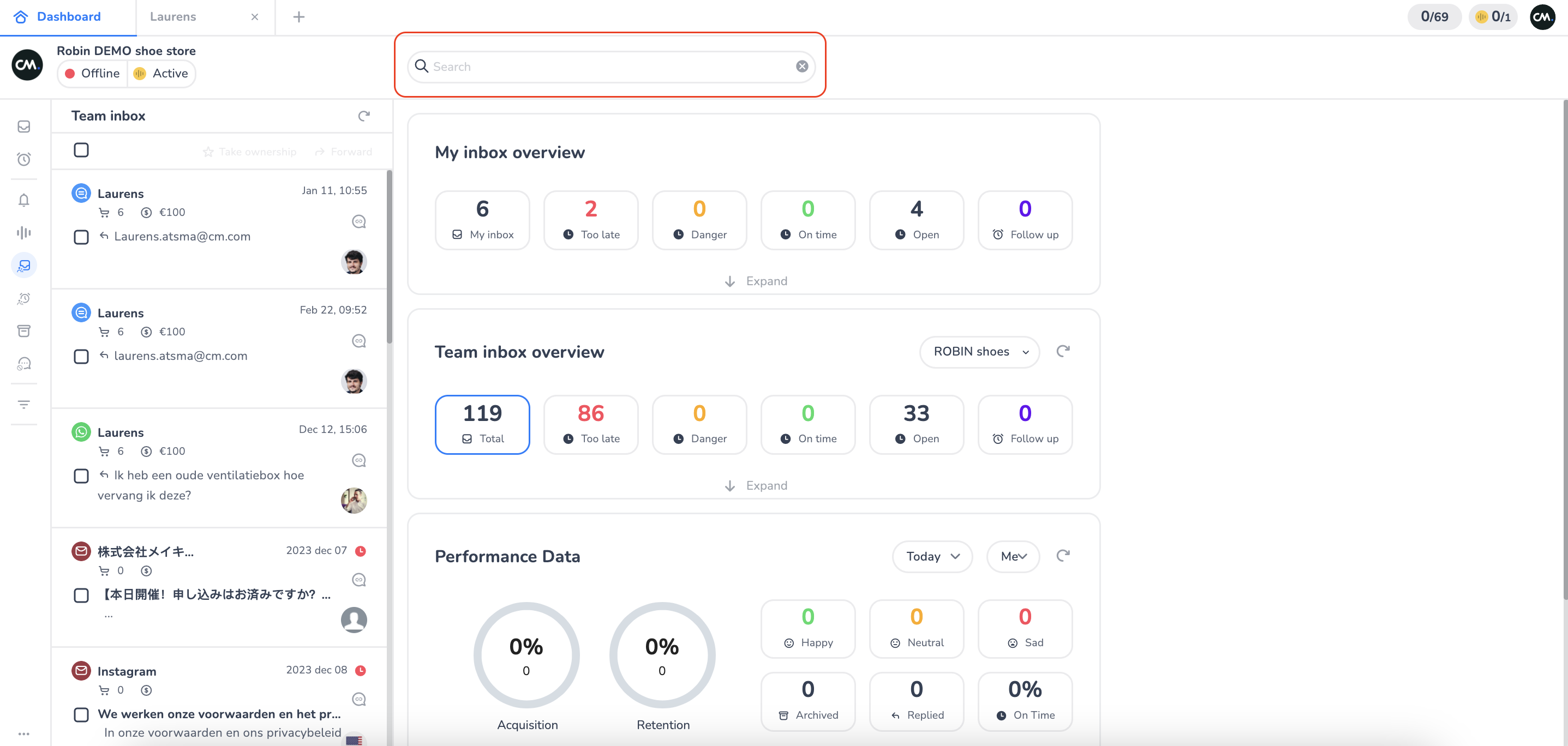Click the alarm clock sidebar icon
The width and height of the screenshot is (1568, 746).
pos(24,159)
